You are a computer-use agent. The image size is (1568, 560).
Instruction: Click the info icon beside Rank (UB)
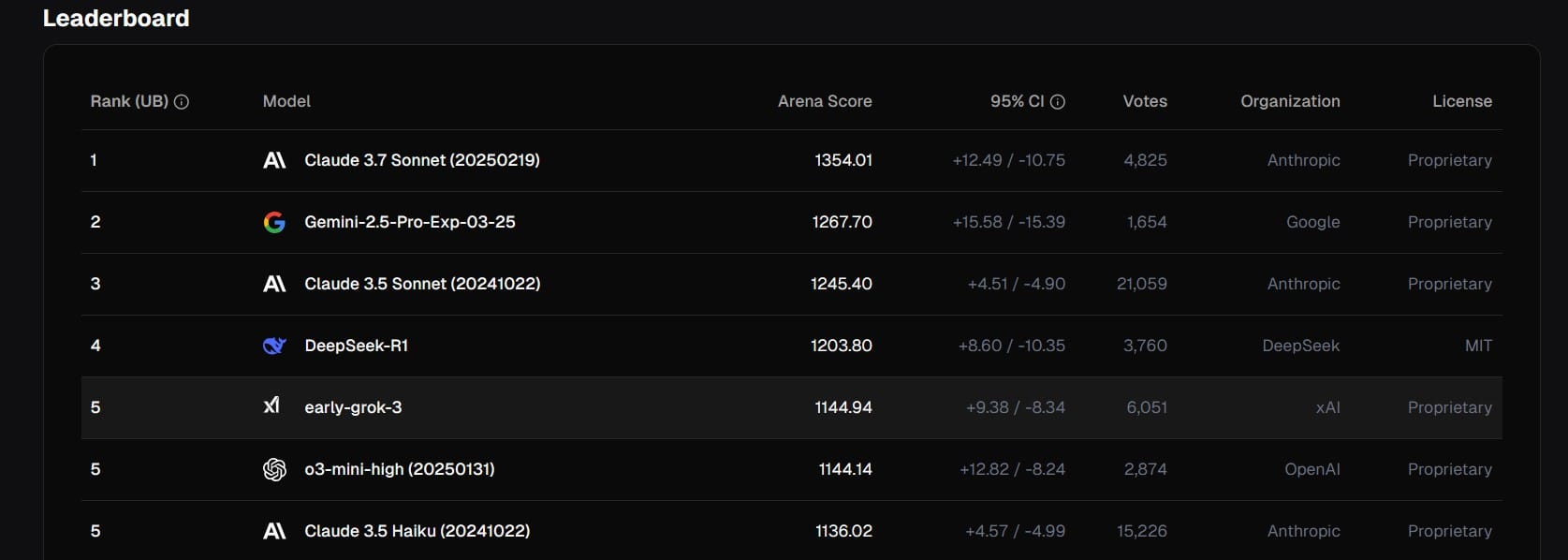pos(182,101)
